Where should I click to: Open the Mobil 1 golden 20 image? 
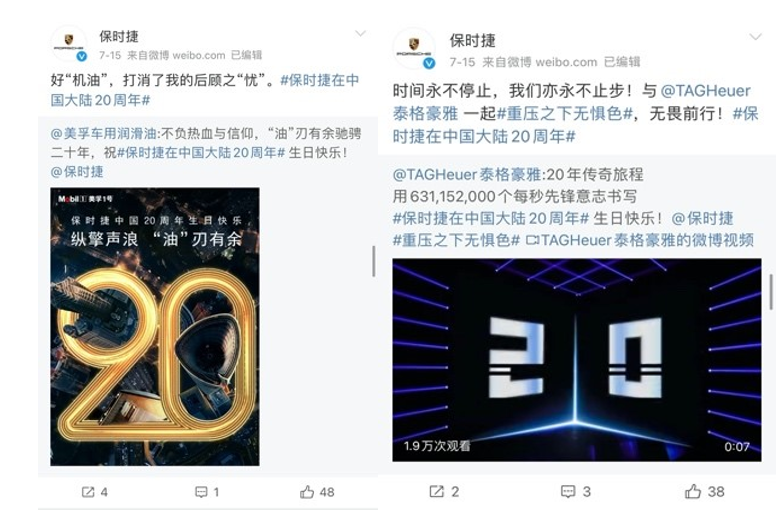click(x=155, y=327)
